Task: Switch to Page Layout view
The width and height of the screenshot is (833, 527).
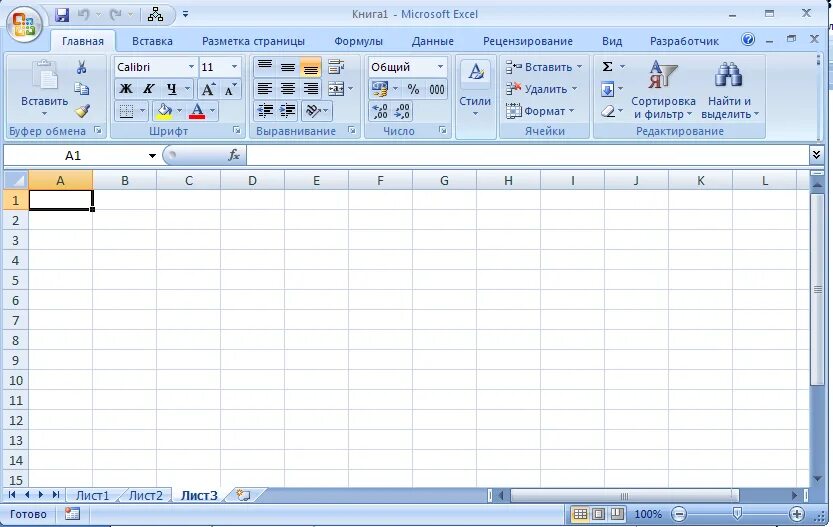Action: pos(598,514)
